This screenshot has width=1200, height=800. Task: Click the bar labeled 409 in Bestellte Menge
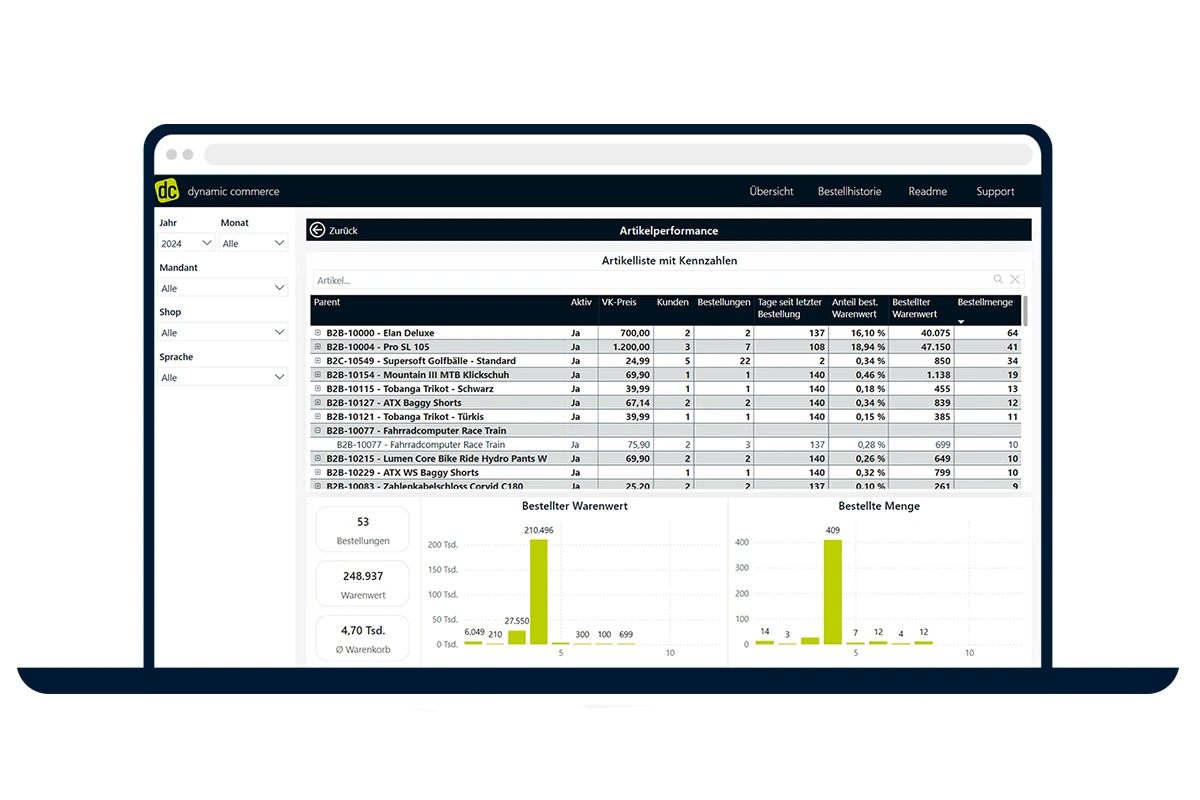tap(832, 592)
